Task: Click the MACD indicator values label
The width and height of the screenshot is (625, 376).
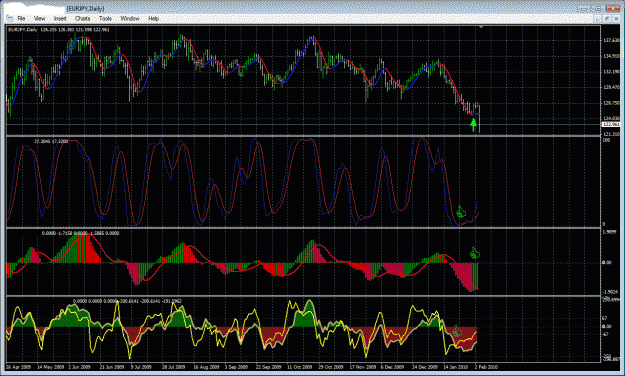Action: pos(80,233)
